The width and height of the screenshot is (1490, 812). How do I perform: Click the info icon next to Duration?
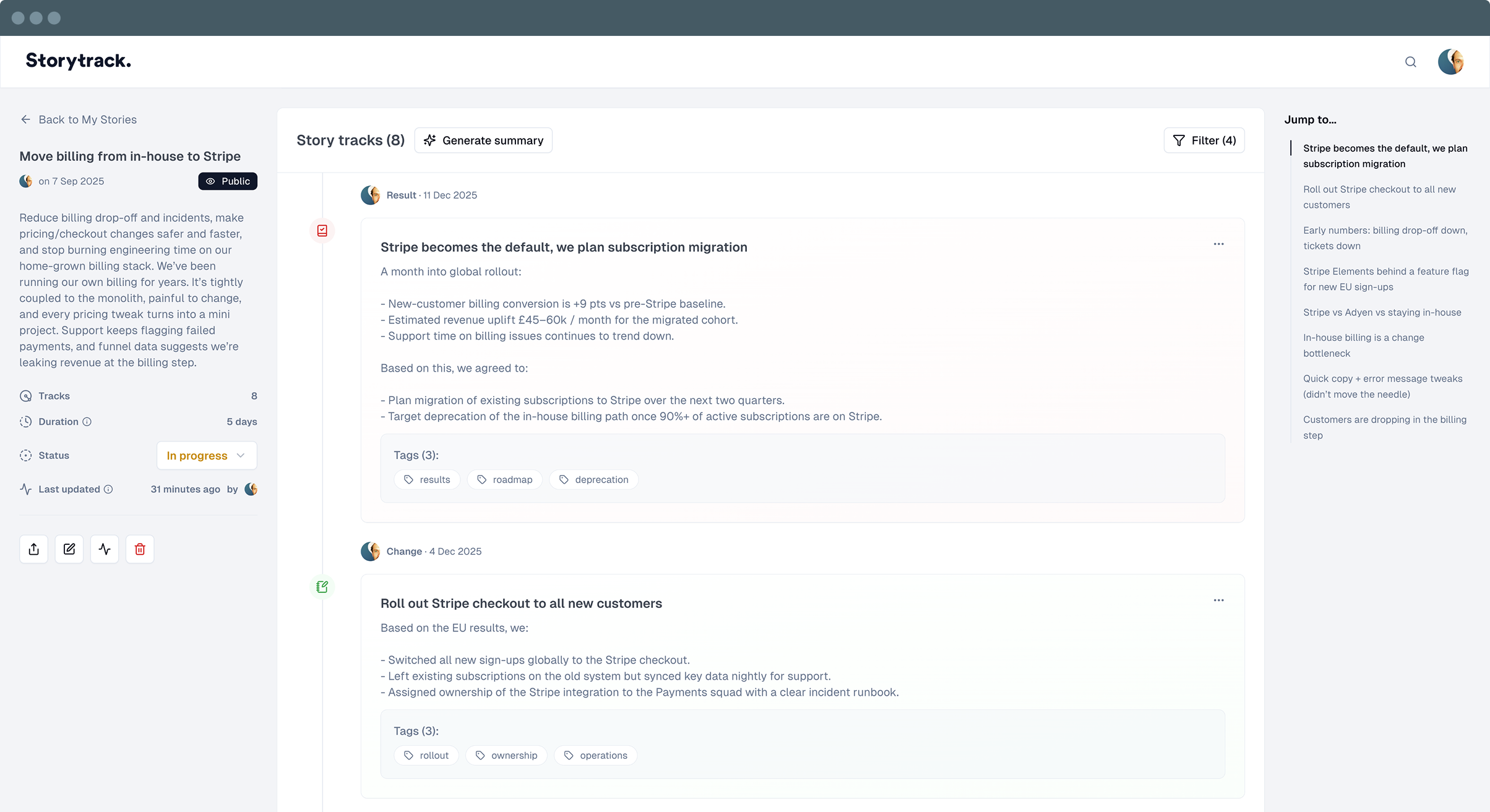click(86, 421)
